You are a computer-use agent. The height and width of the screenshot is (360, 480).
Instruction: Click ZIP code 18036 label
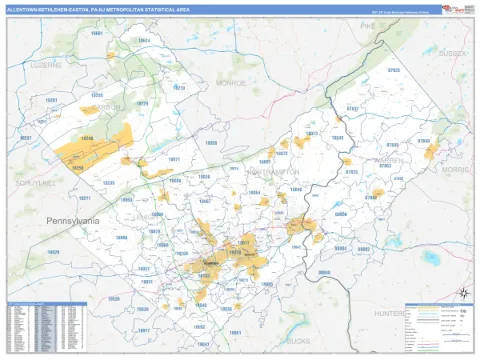pyautogui.click(x=226, y=309)
